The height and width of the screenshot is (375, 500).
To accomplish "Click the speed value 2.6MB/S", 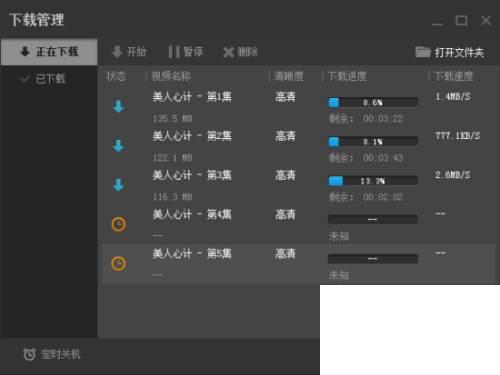I will point(453,175).
